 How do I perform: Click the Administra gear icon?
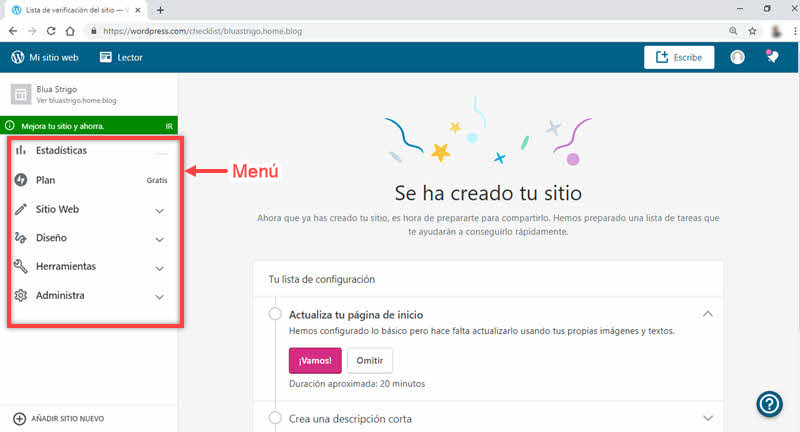[21, 296]
